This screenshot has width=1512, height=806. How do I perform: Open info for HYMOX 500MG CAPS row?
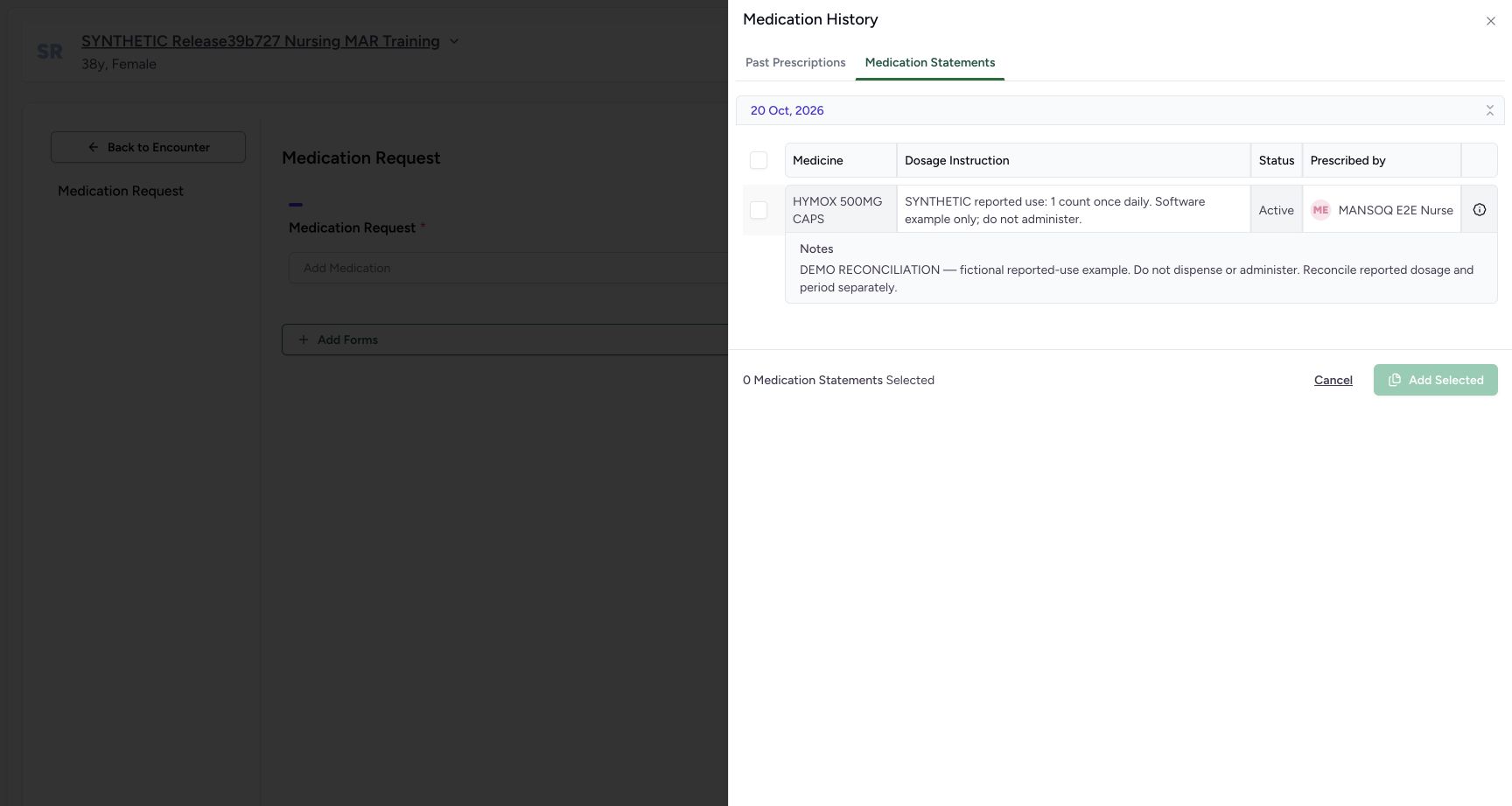pos(1480,210)
